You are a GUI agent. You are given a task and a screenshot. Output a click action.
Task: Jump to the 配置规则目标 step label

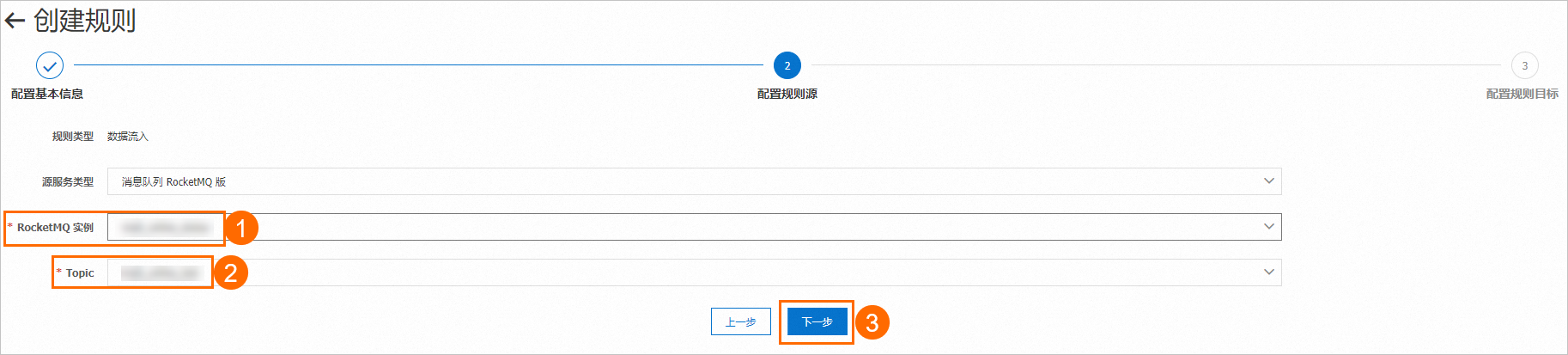click(1522, 94)
